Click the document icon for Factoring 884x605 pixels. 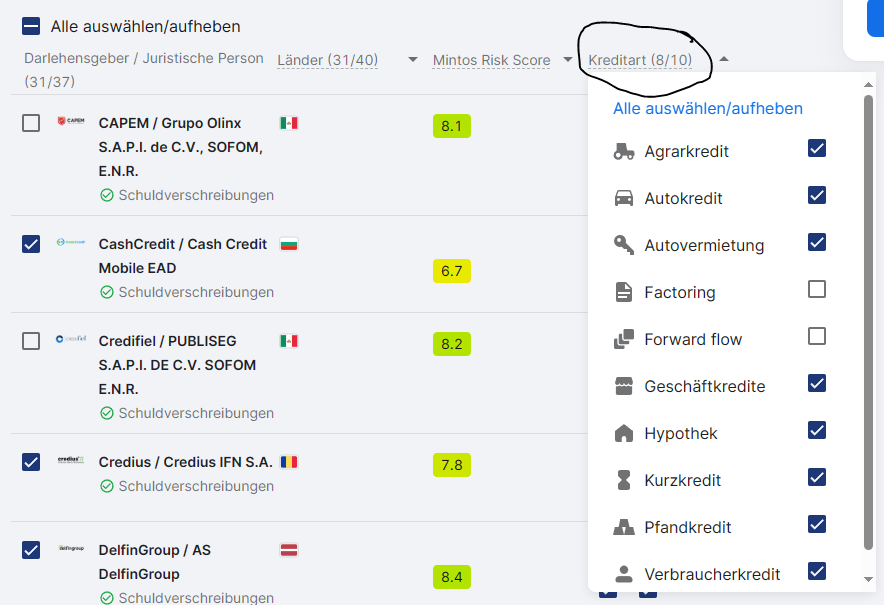[x=624, y=292]
